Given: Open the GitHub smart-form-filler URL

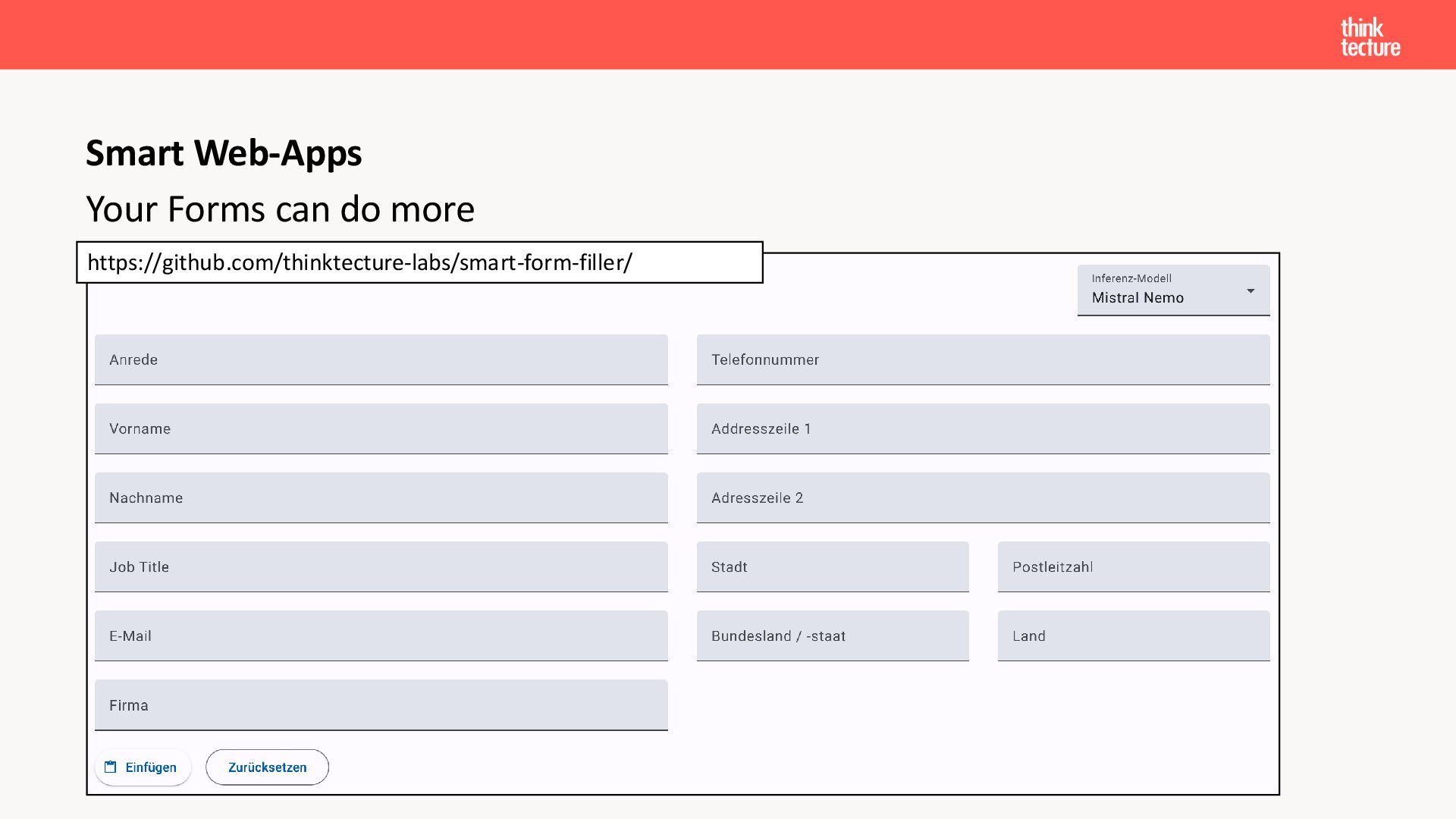Looking at the screenshot, I should (x=359, y=262).
